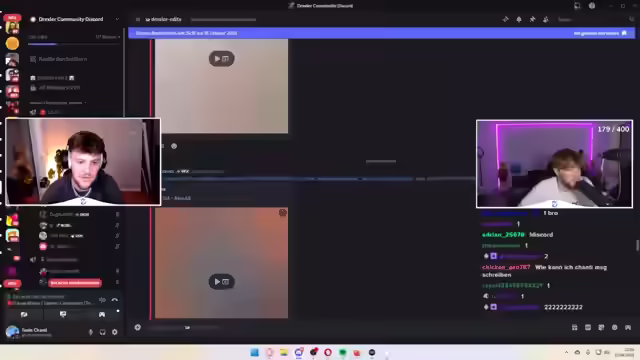The width and height of the screenshot is (640, 360).
Task: Play the upper video attachment
Action: point(222,59)
